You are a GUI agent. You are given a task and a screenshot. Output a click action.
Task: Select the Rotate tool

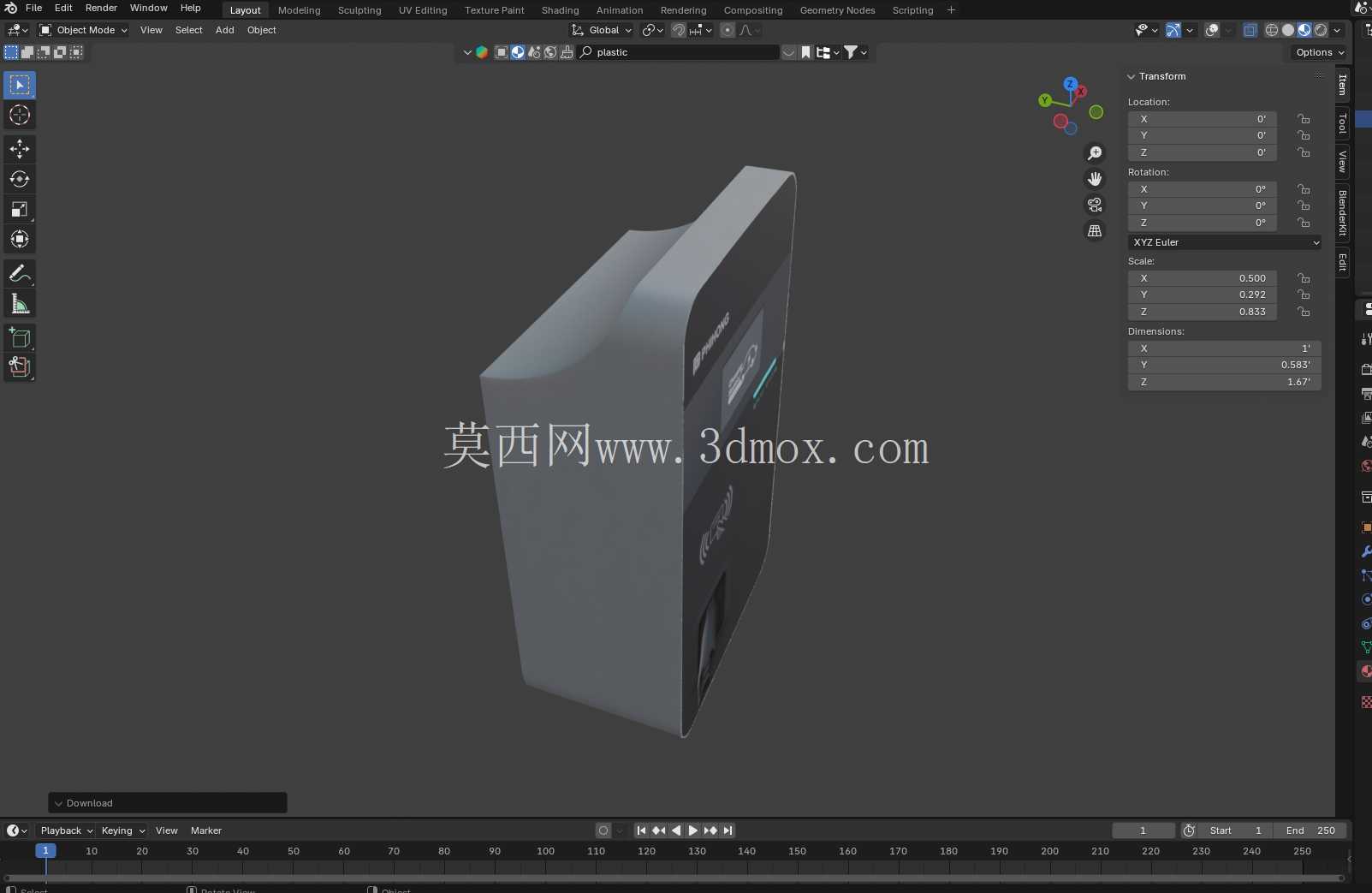click(x=20, y=179)
